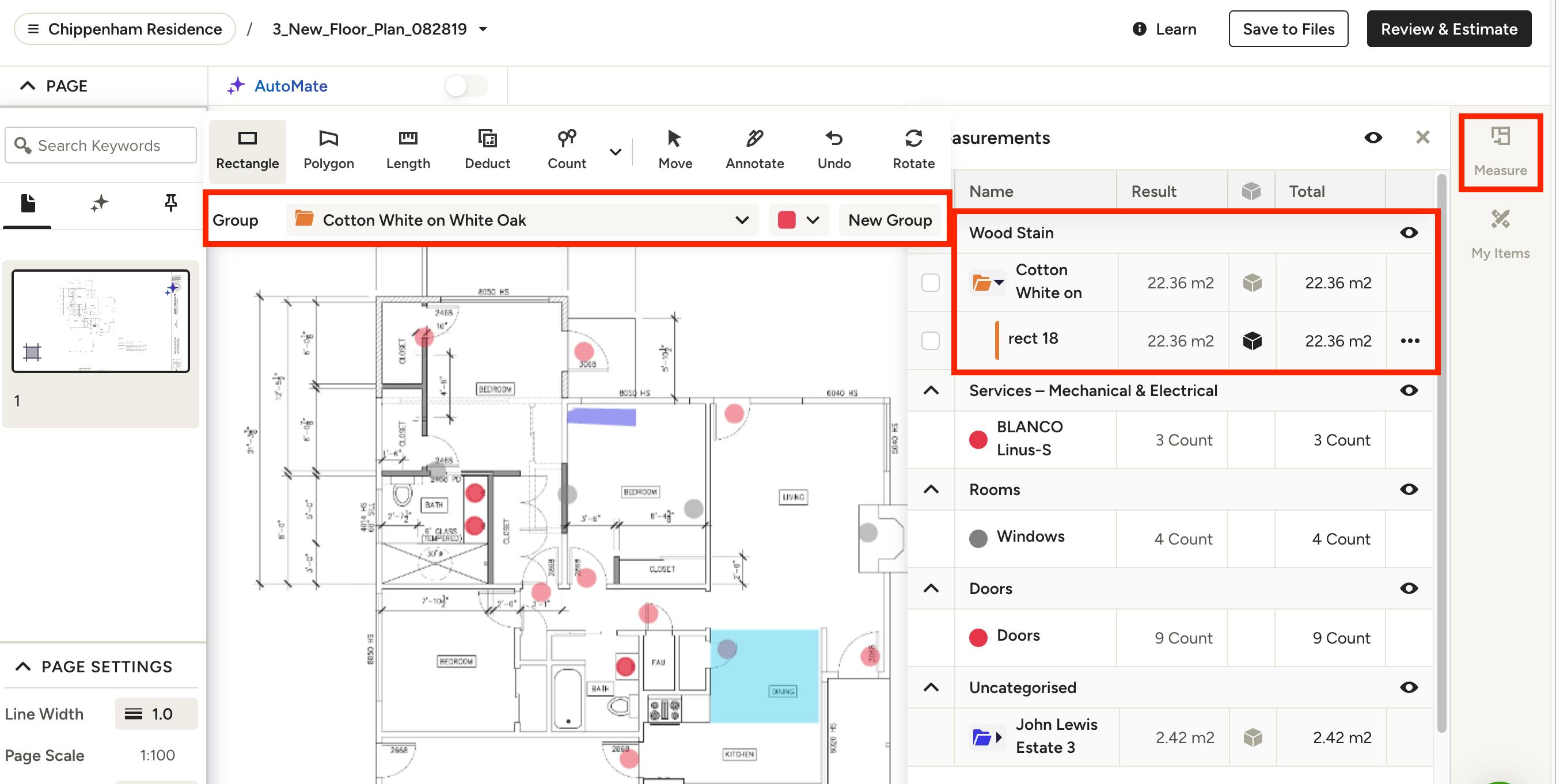
Task: Click the Line Width lines icon
Action: coord(134,714)
